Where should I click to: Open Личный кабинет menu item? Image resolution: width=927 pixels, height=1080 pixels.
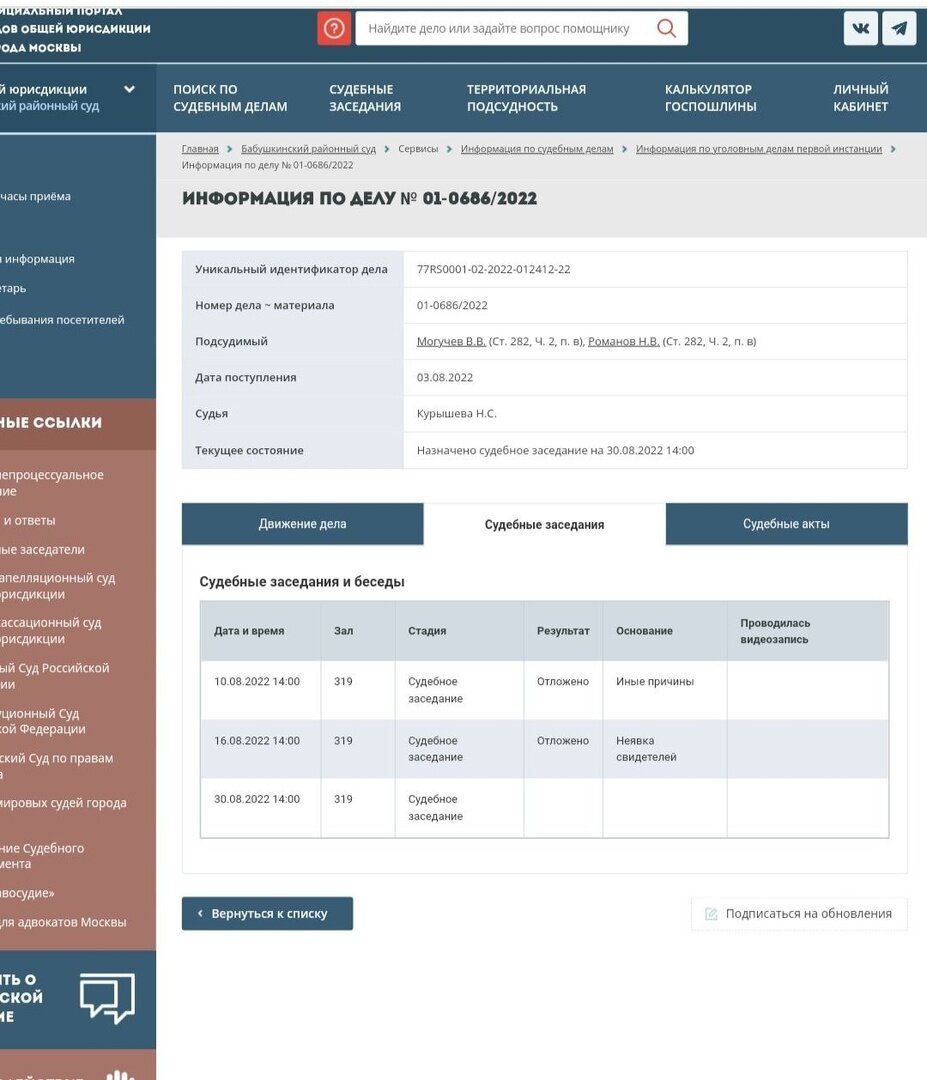tap(860, 98)
